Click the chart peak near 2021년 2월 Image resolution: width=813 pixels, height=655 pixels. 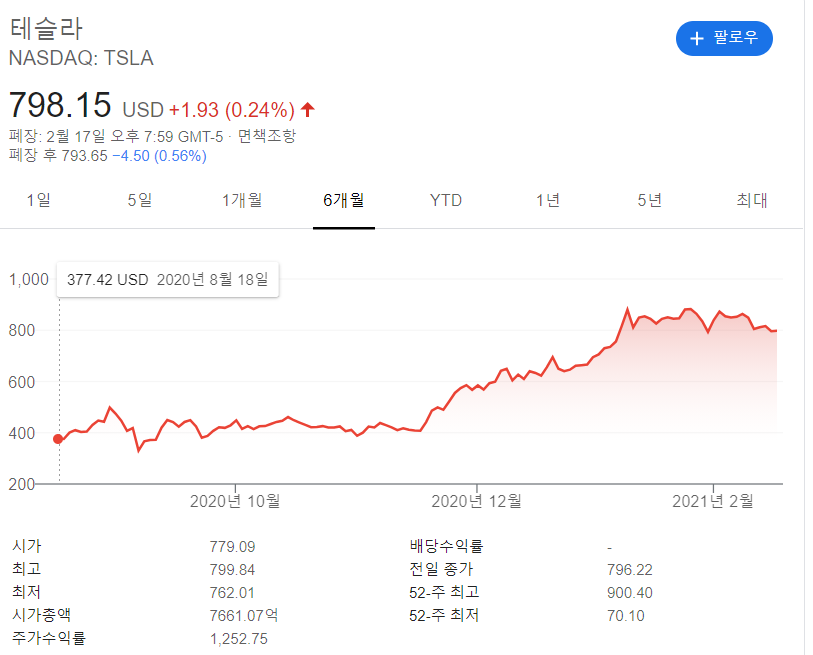coord(688,309)
